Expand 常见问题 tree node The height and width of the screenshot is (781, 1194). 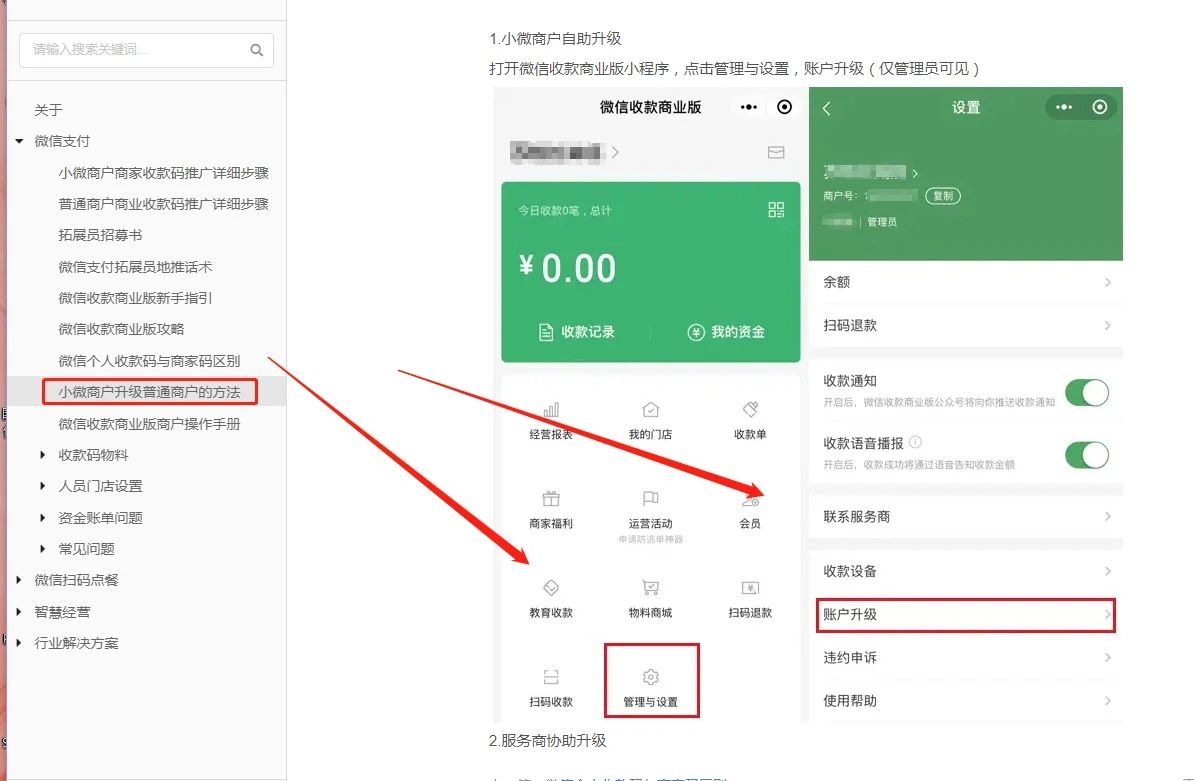click(43, 549)
